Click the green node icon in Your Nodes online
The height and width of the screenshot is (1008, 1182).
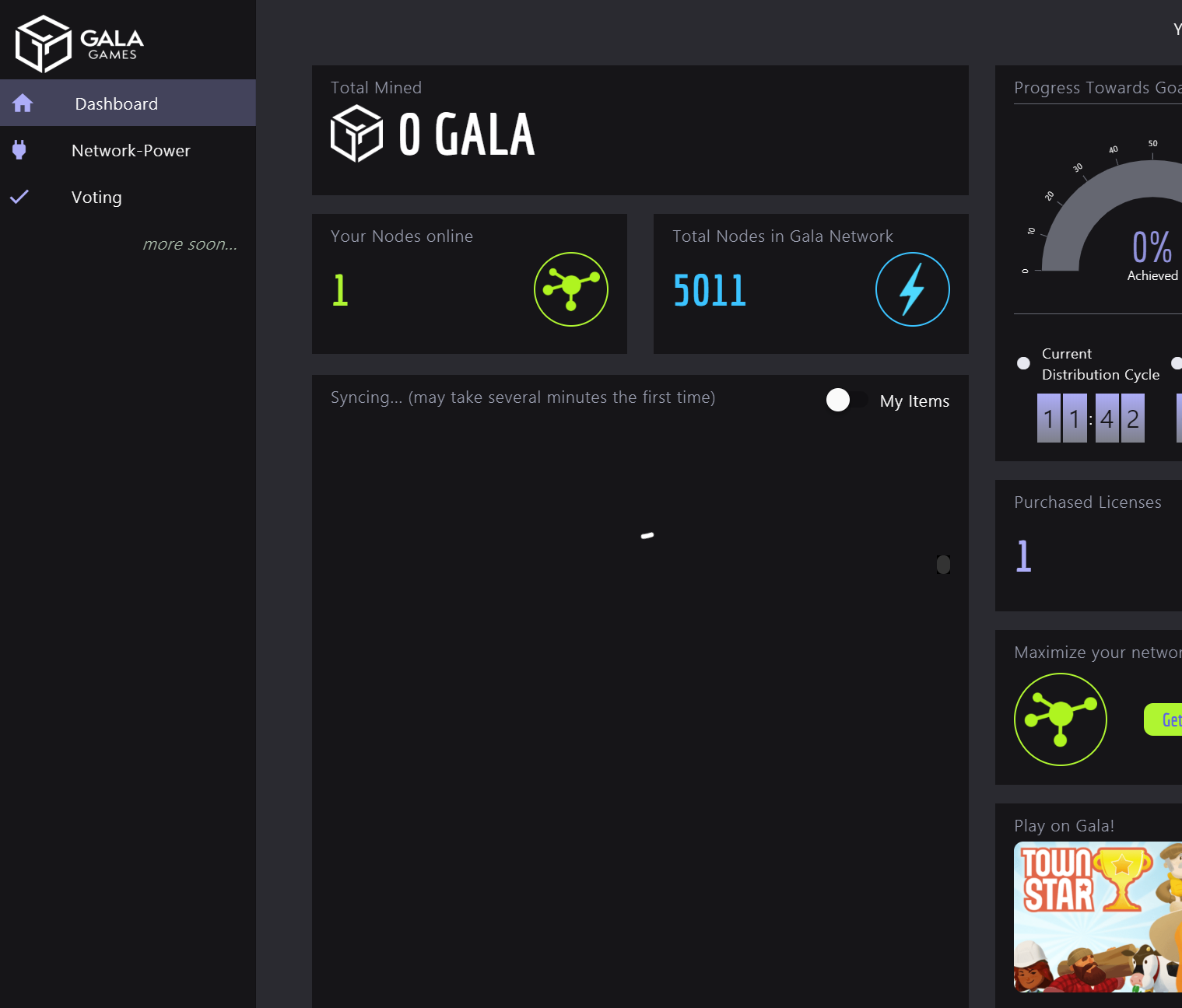point(571,289)
